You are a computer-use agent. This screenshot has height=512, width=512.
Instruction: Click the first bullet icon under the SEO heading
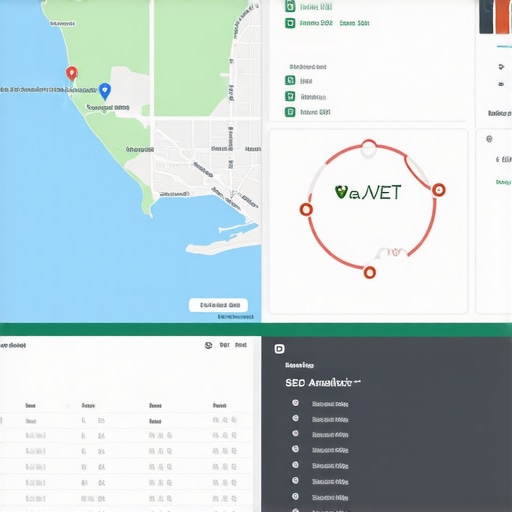(295, 403)
